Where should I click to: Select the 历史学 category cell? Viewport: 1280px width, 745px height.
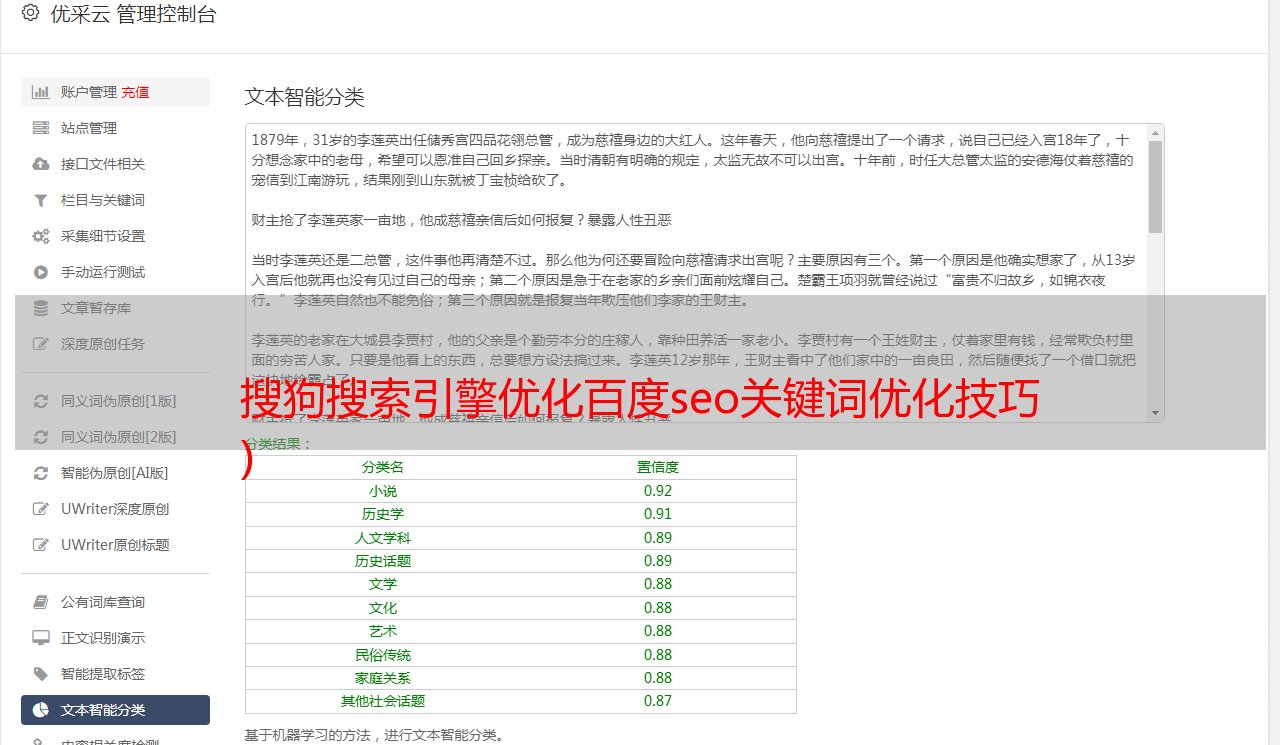pyautogui.click(x=383, y=514)
